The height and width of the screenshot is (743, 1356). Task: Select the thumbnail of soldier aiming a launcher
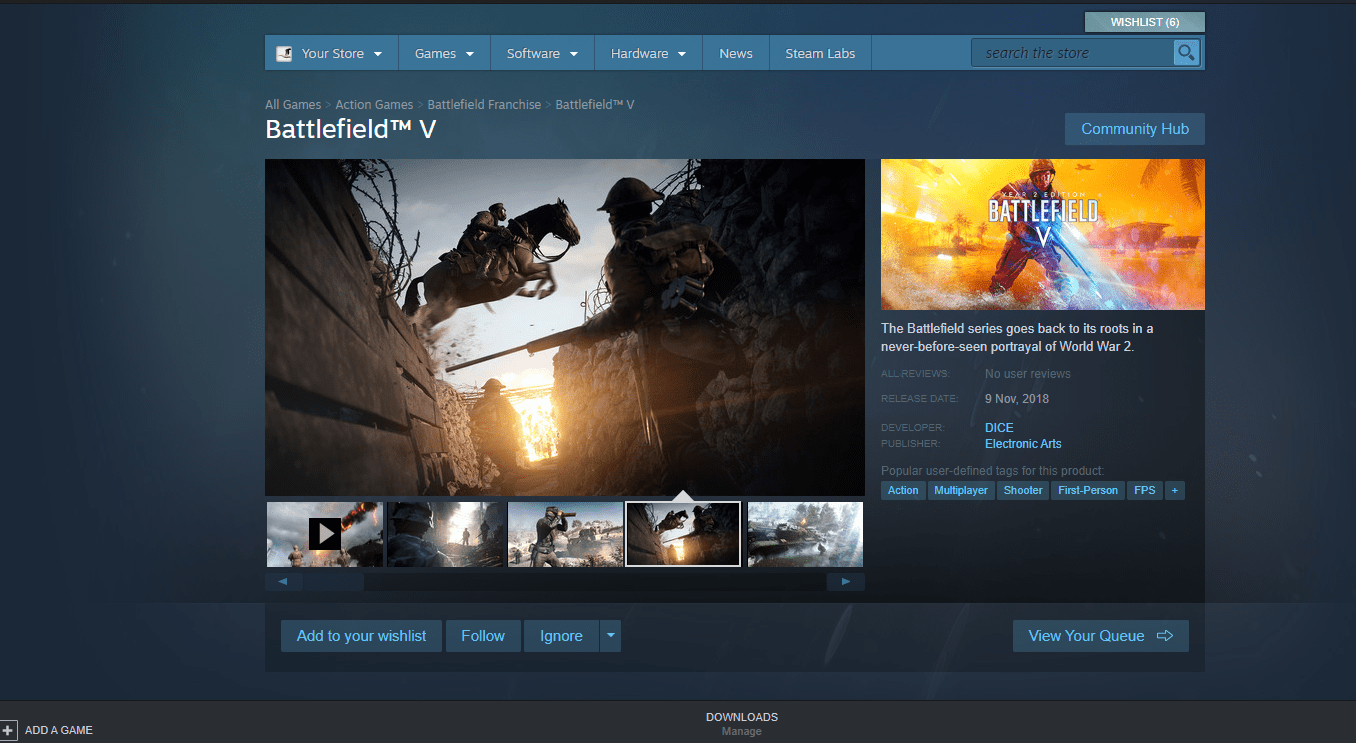coord(565,534)
